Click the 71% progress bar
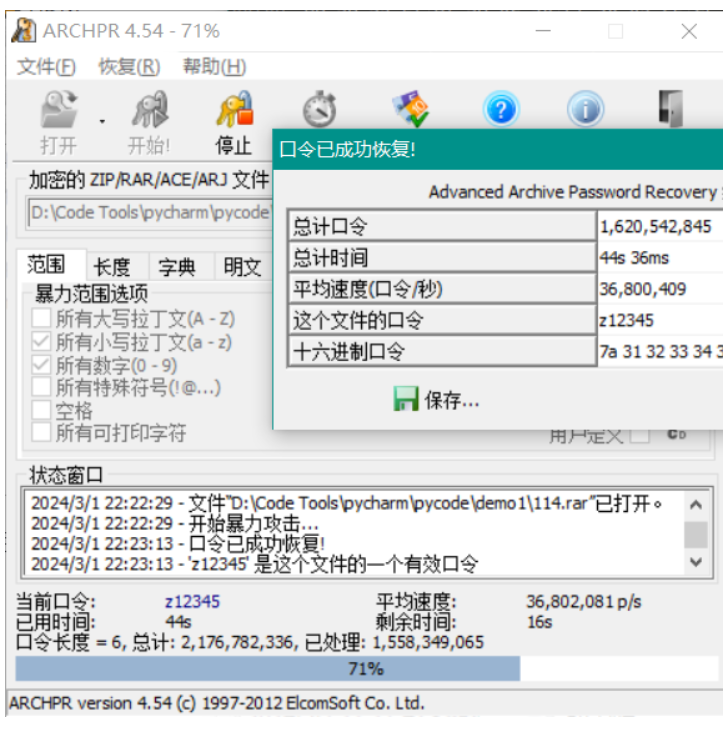The height and width of the screenshot is (736, 723). click(366, 669)
